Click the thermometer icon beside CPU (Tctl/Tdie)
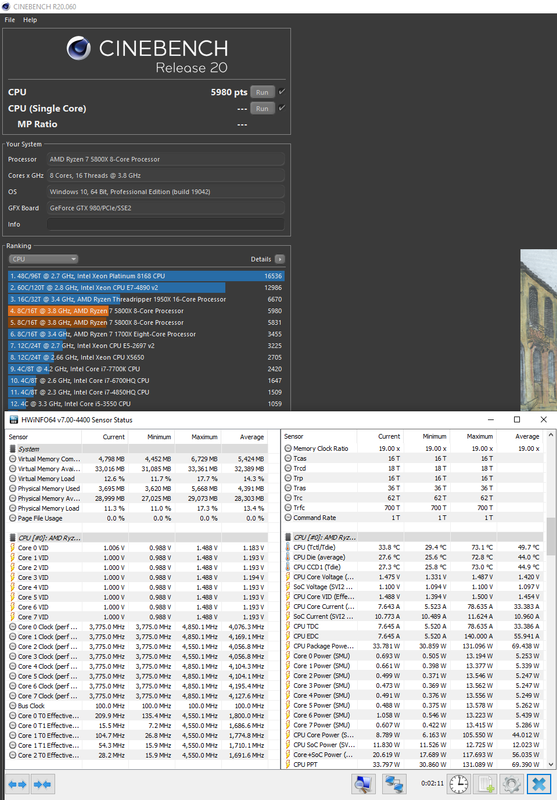Viewport: 557px width, 800px height. [x=288, y=547]
